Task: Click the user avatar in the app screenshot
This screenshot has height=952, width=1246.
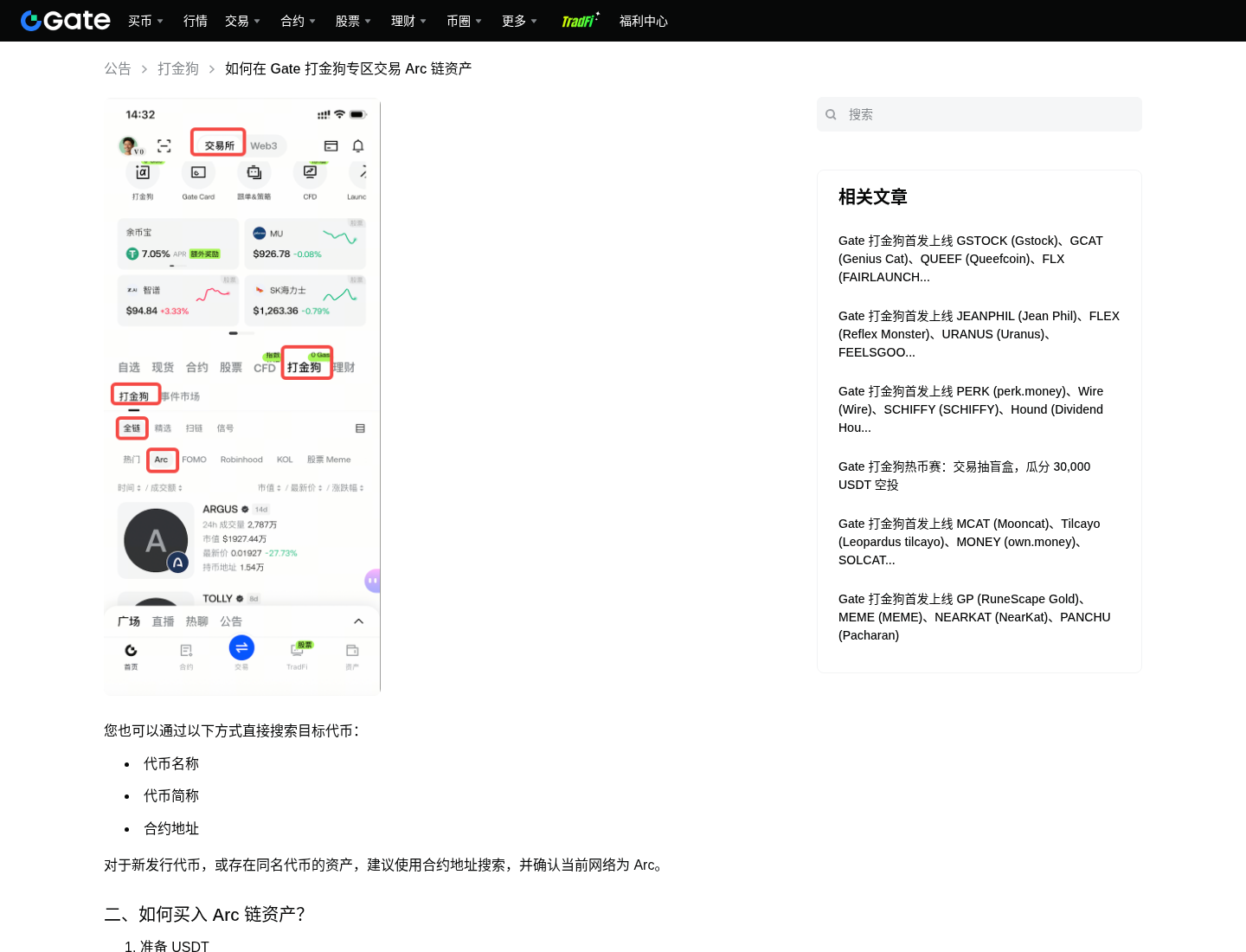Action: (129, 145)
